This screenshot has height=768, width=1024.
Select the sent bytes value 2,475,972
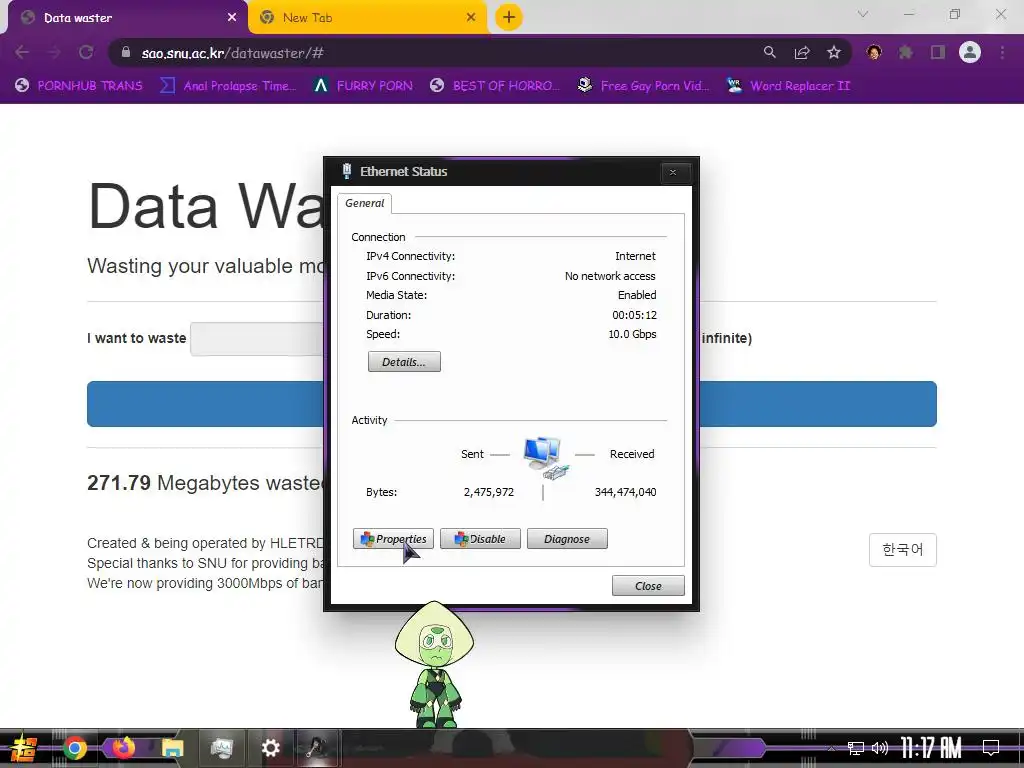point(488,492)
